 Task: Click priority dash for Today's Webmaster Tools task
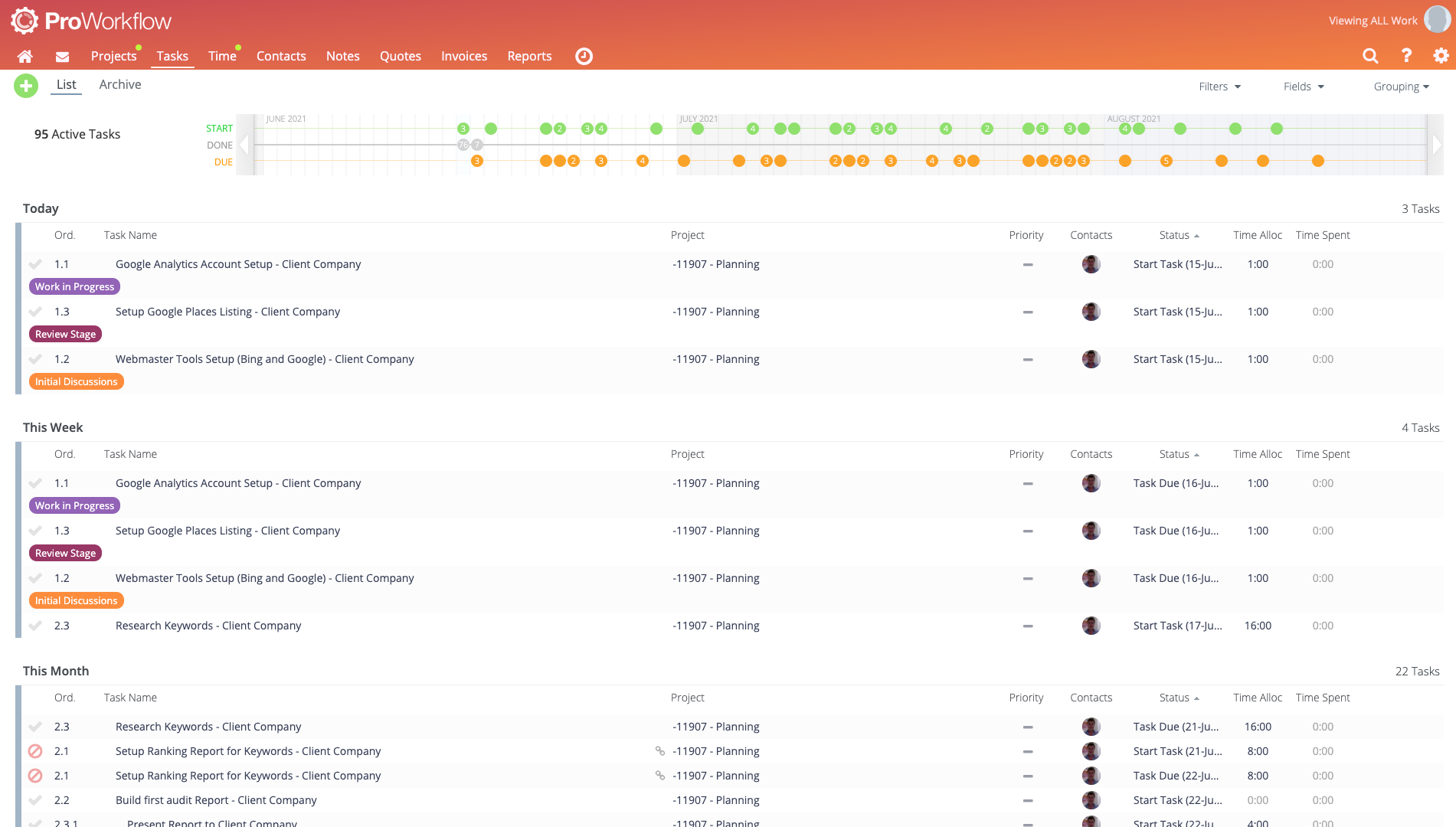[1028, 360]
